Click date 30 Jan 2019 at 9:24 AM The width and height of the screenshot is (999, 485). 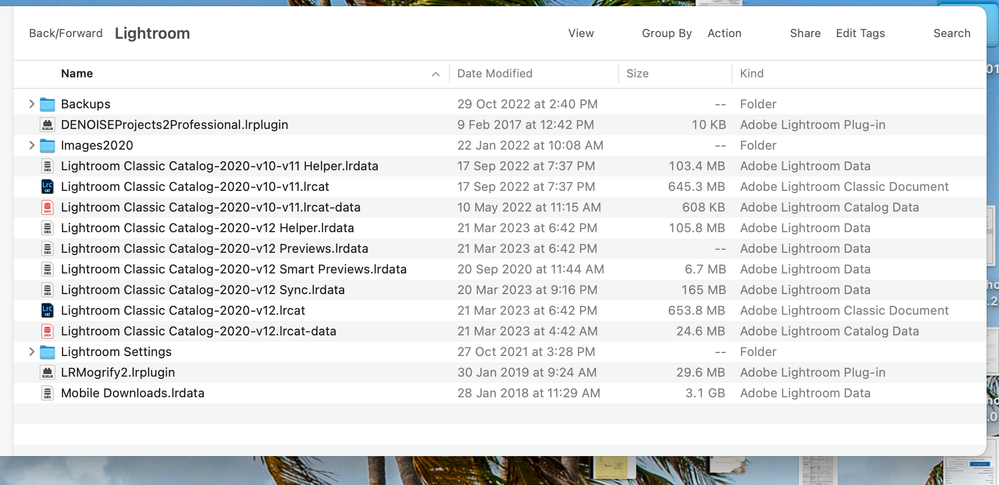click(527, 372)
